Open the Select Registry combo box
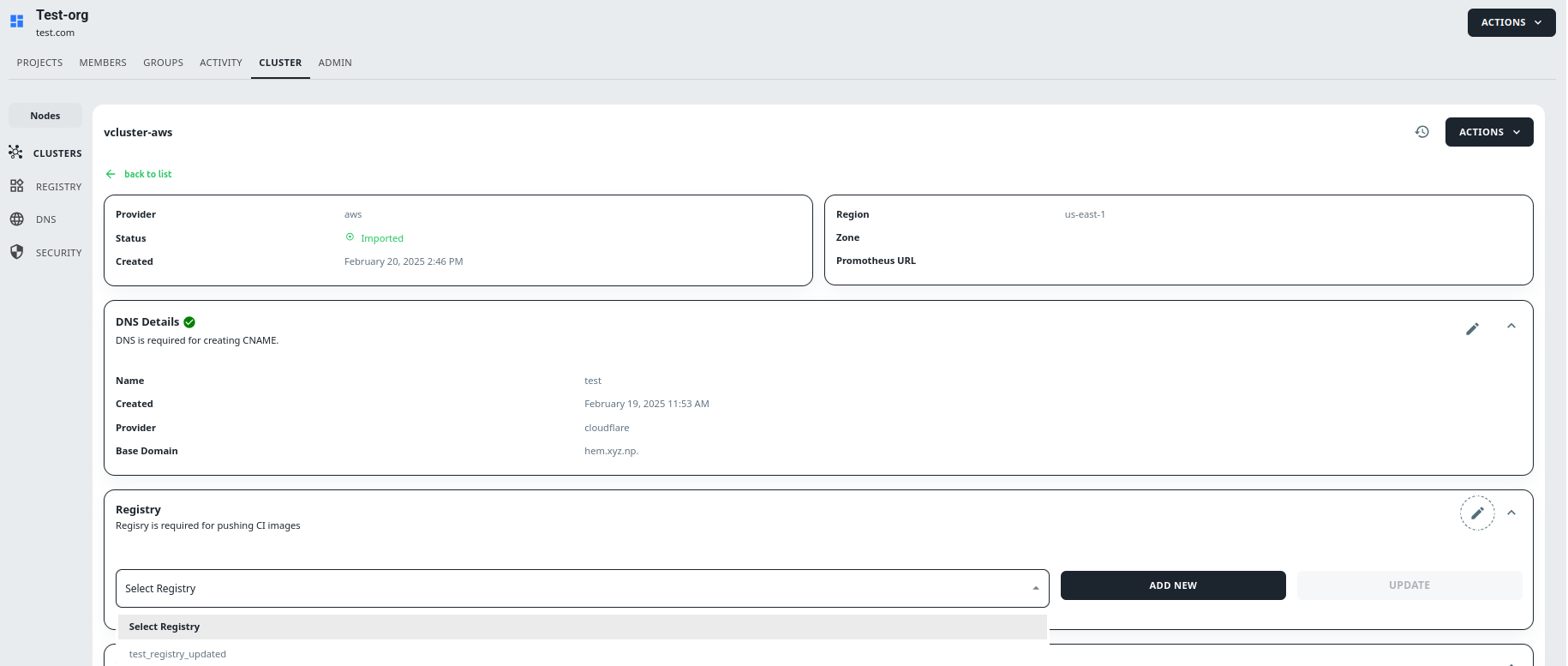The width and height of the screenshot is (1568, 666). pos(583,589)
